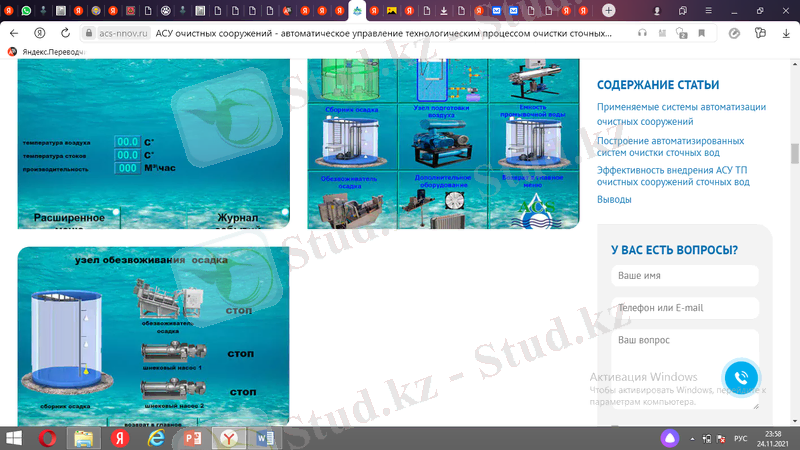Open the Yandex home button in toolbar
Image resolution: width=800 pixels, height=450 pixels.
point(39,33)
